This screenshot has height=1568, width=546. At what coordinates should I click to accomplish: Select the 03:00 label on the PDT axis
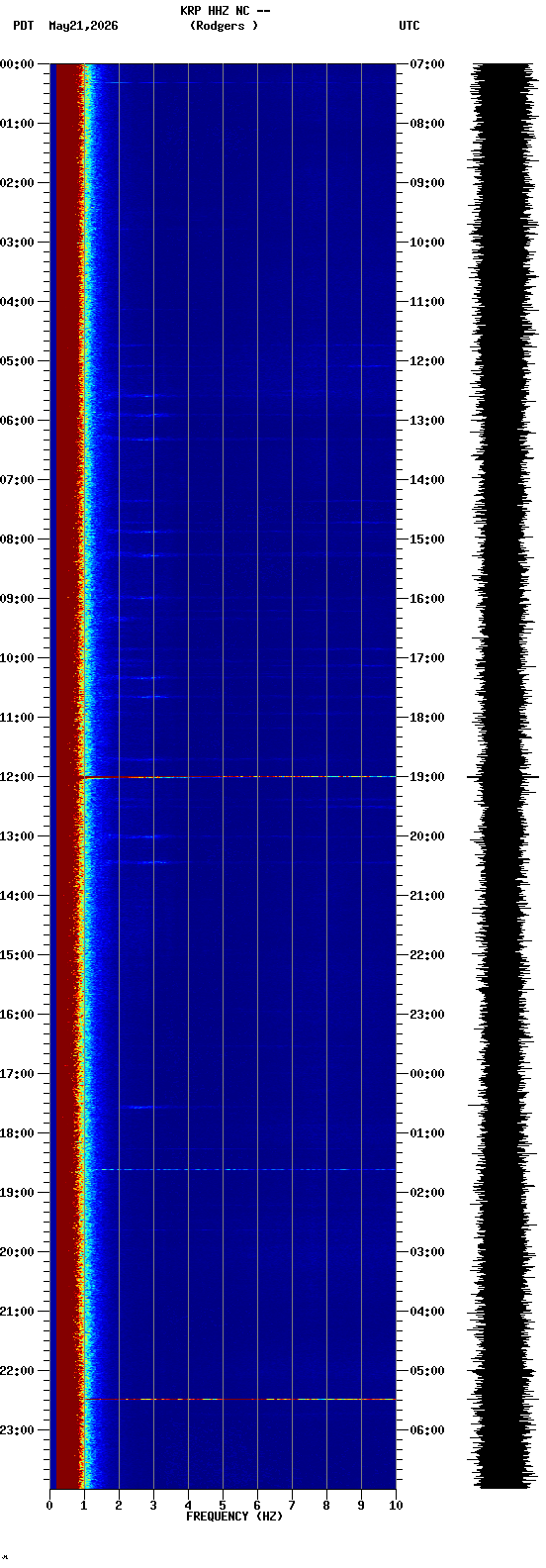(17, 243)
